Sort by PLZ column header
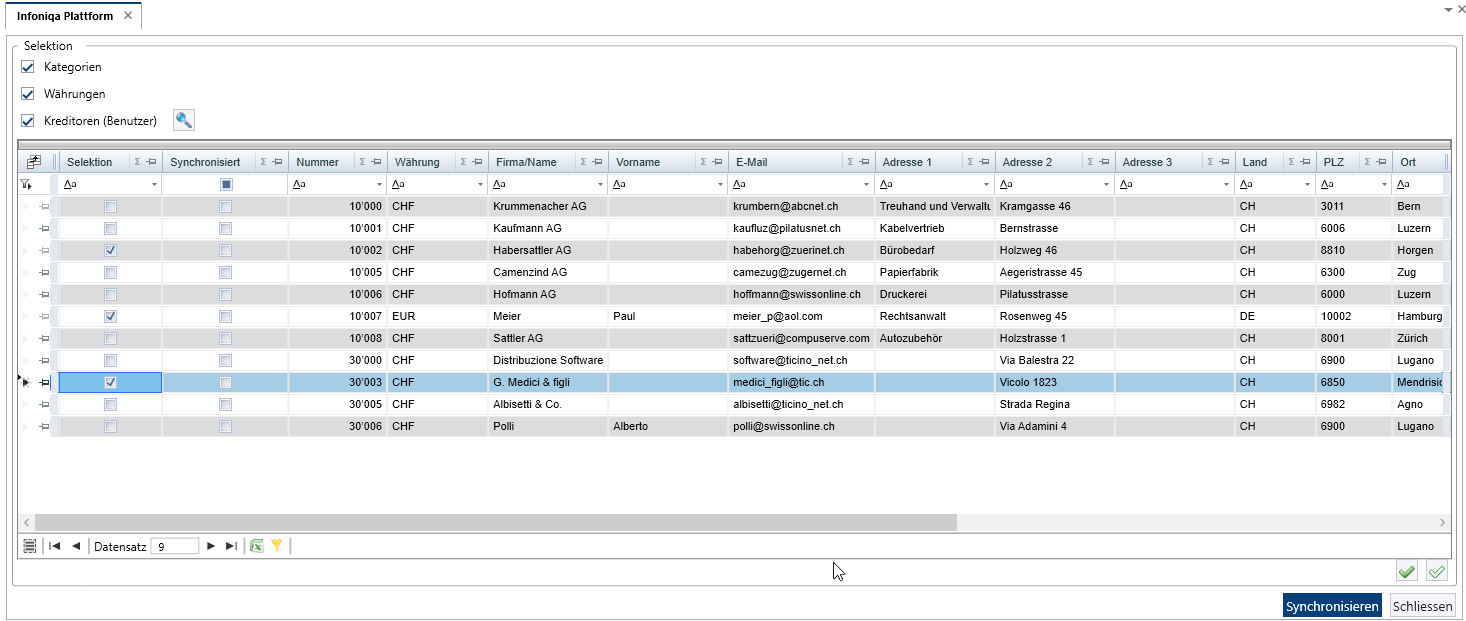1466x621 pixels. click(1334, 162)
